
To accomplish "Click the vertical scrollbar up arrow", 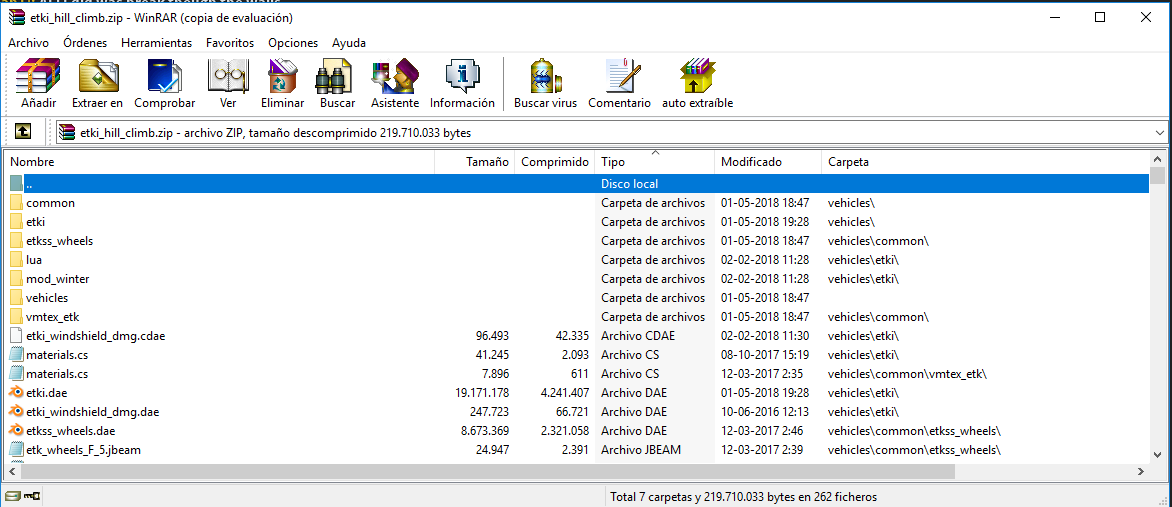I will 1158,158.
